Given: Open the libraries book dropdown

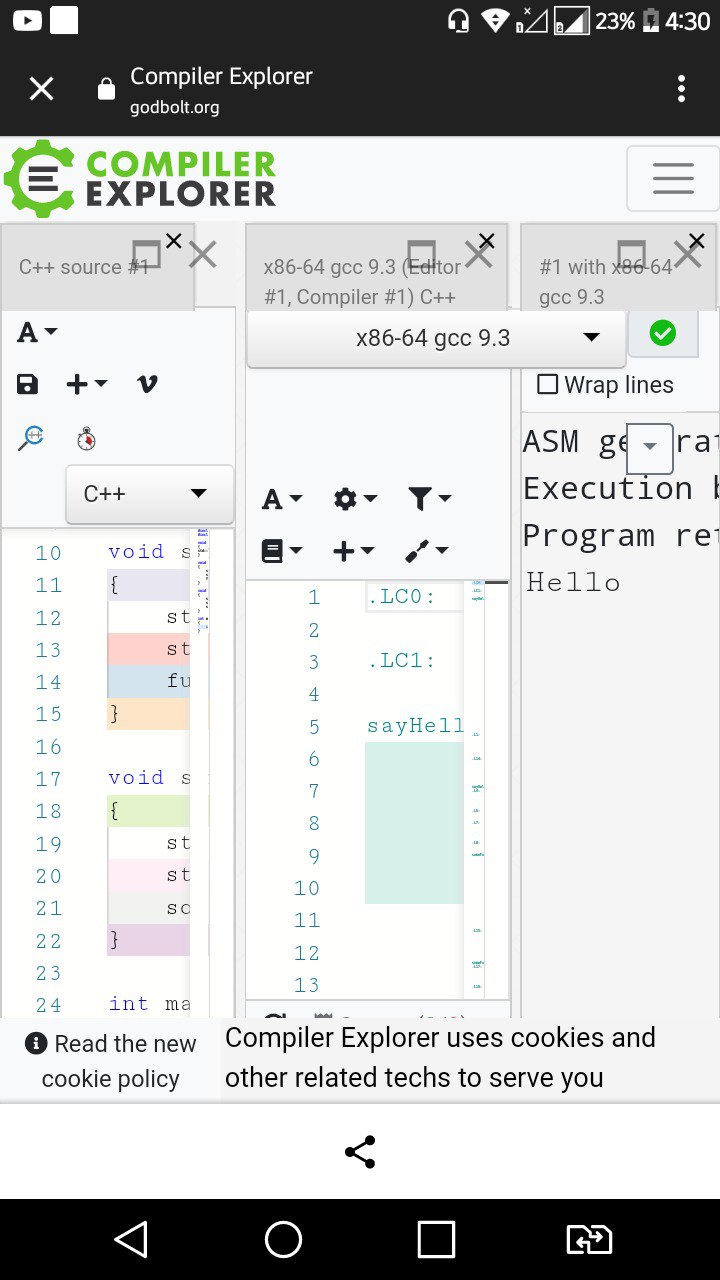Looking at the screenshot, I should pos(282,551).
